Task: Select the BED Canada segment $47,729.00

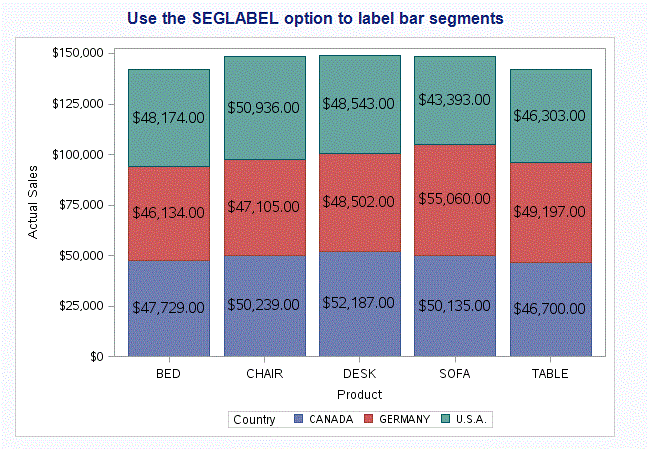Action: [x=168, y=308]
